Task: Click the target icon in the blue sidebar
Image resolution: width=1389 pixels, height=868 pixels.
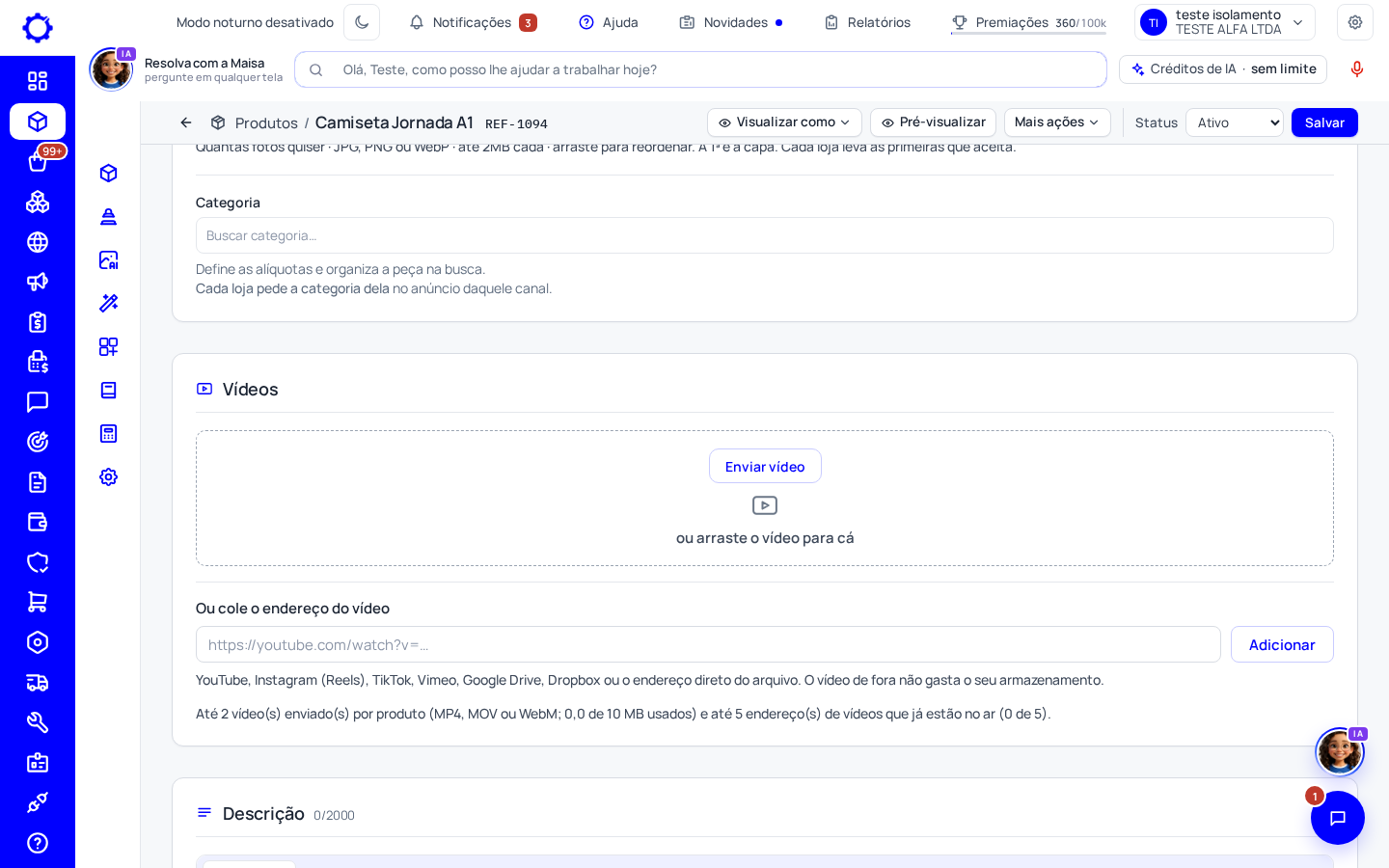Action: coord(38,442)
